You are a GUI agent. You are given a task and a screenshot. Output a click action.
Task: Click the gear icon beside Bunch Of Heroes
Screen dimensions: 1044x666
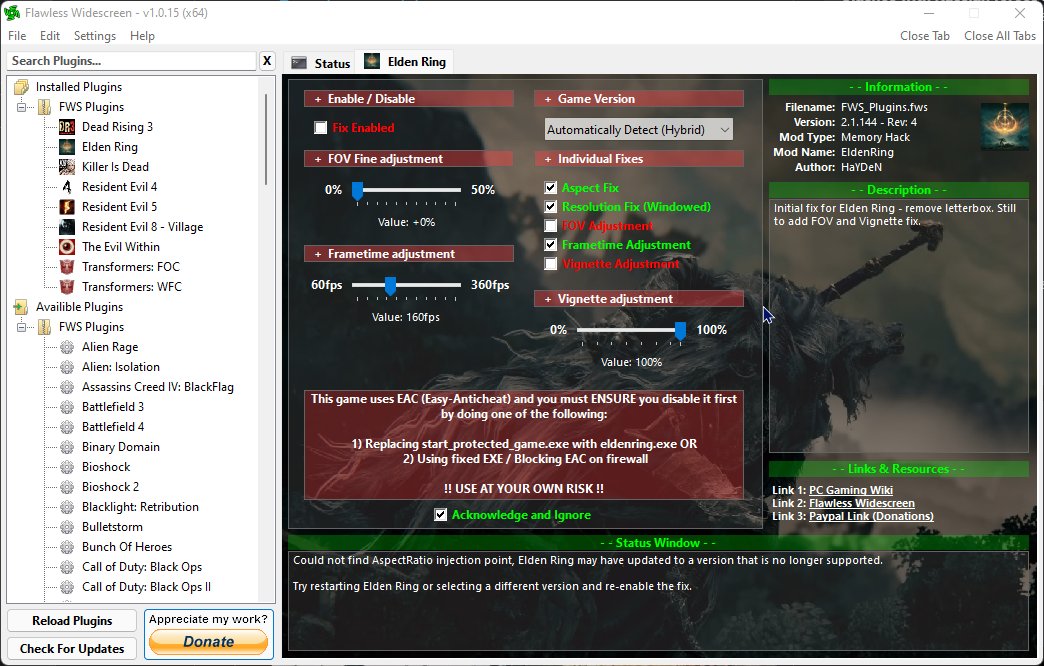coord(67,547)
